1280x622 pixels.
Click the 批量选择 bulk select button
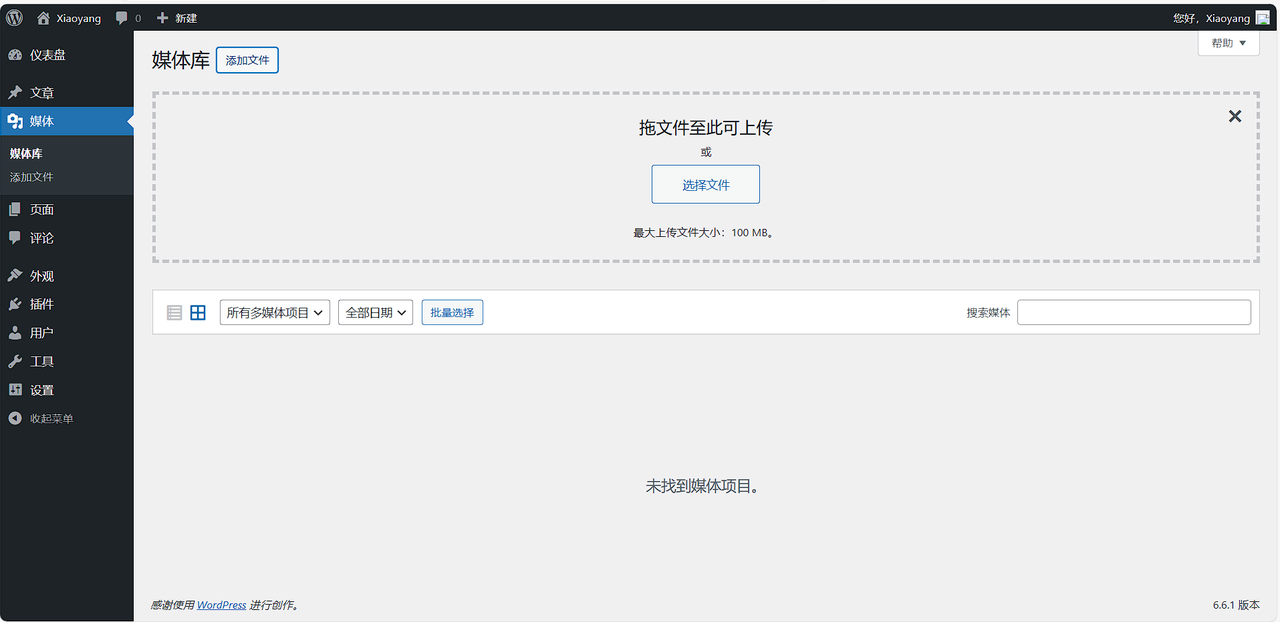(x=452, y=313)
